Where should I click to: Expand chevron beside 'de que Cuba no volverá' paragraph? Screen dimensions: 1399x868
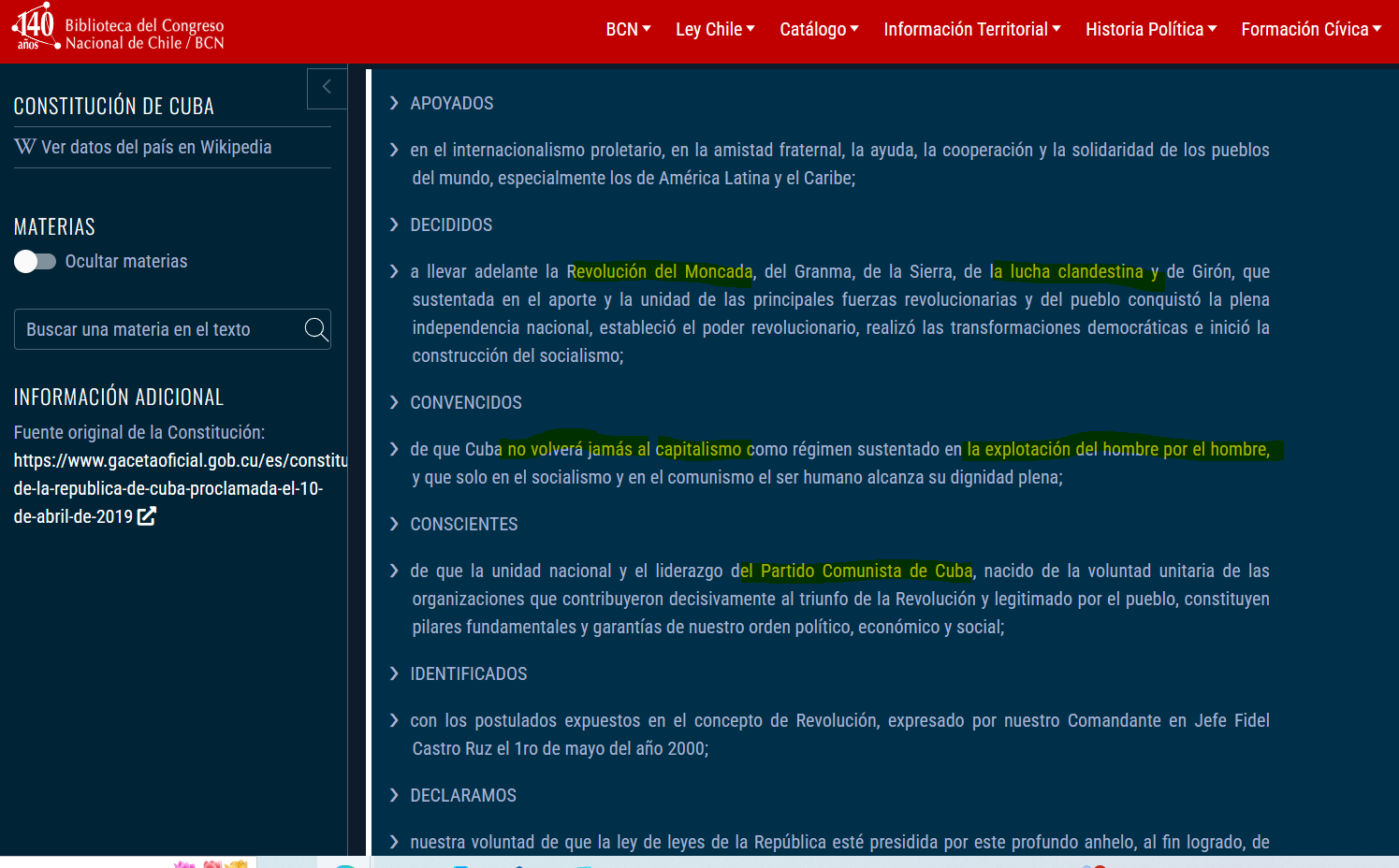pos(394,449)
